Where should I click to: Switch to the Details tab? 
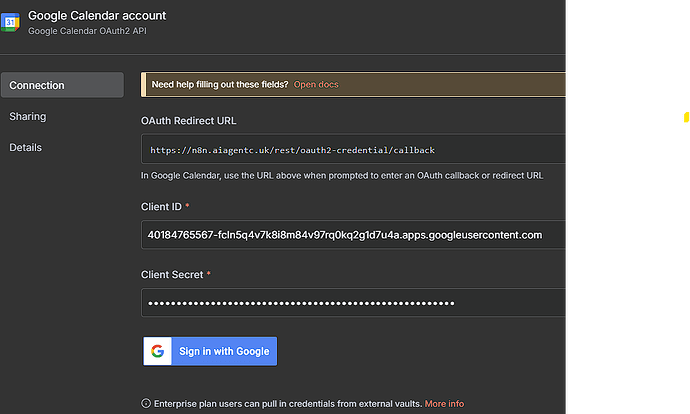[26, 147]
